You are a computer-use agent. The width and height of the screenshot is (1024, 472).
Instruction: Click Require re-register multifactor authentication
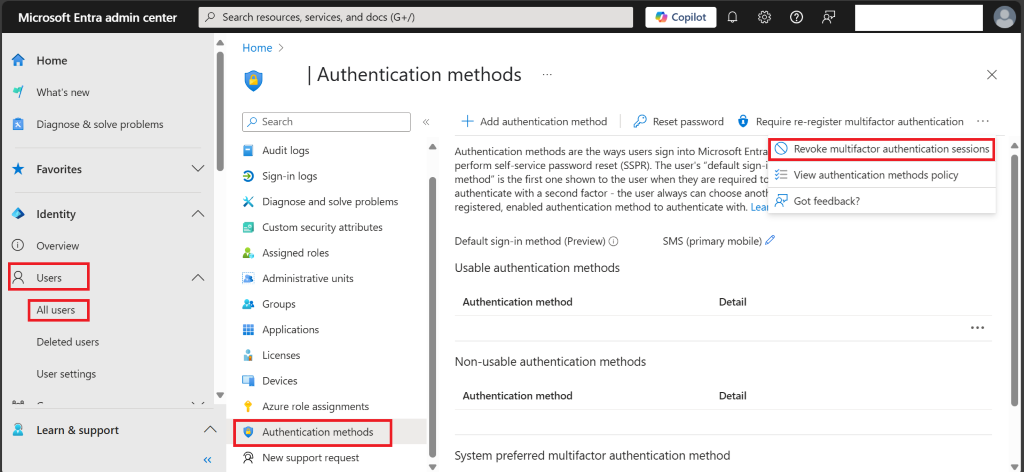(x=850, y=121)
